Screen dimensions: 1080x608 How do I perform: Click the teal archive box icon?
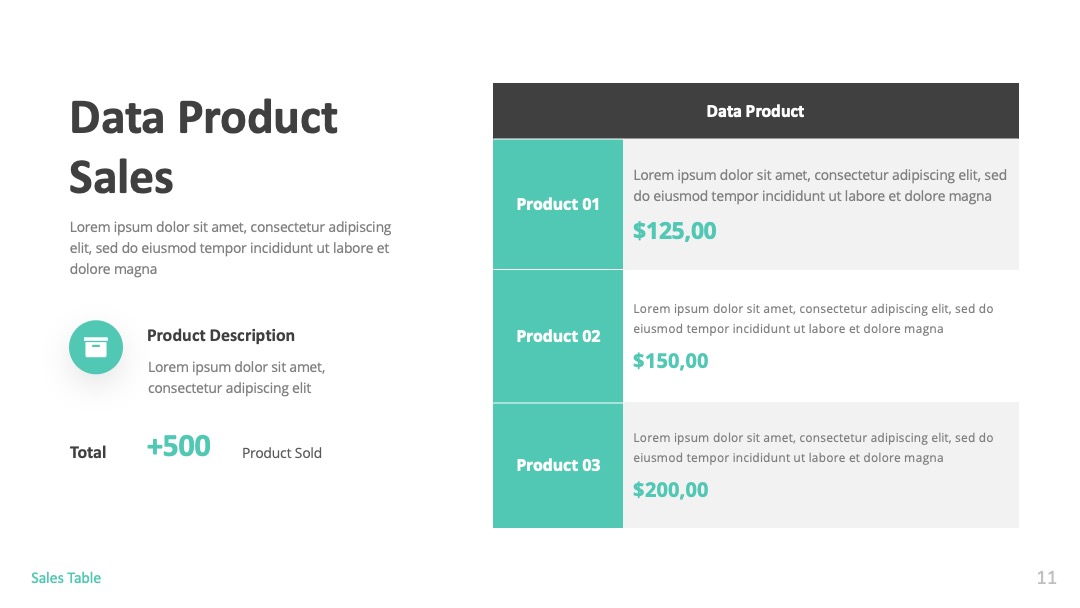96,347
